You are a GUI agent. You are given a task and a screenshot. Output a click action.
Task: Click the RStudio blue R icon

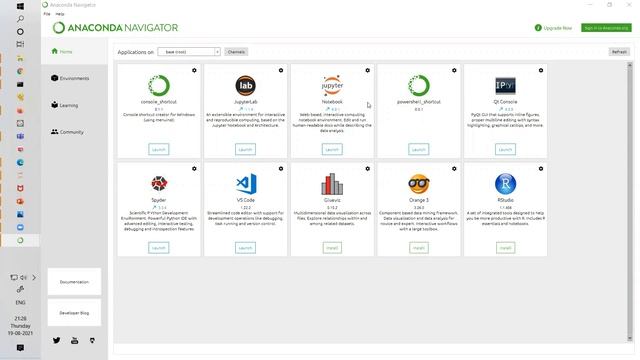click(505, 184)
